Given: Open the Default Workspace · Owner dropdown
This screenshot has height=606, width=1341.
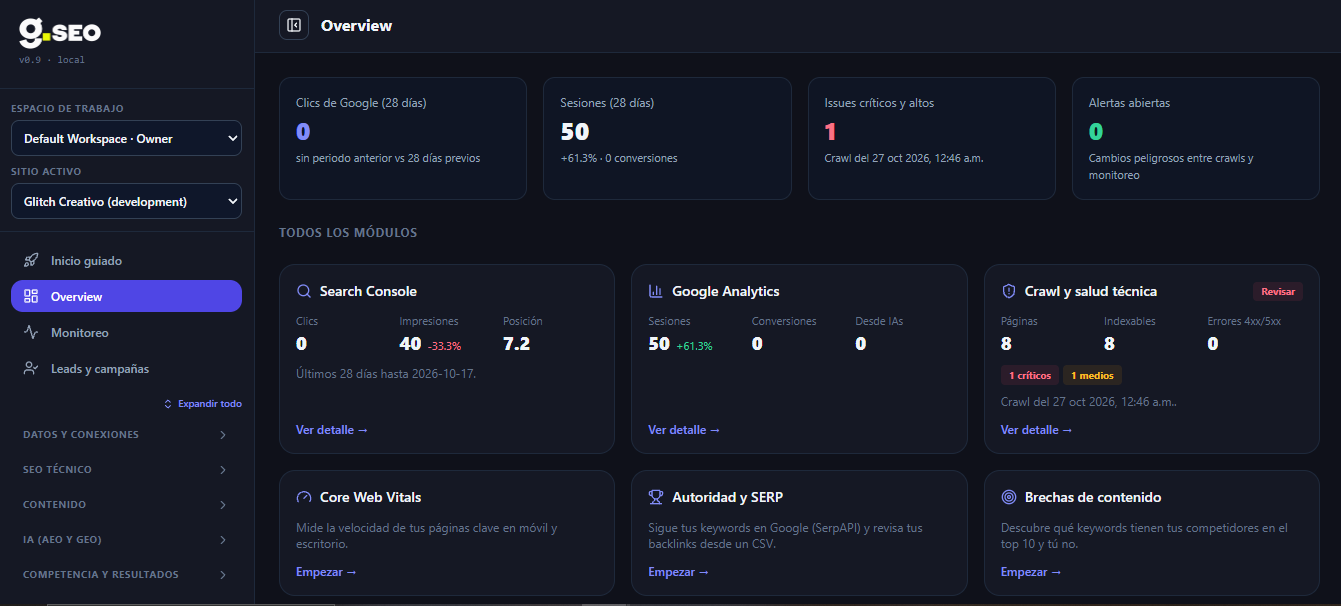Looking at the screenshot, I should (126, 139).
